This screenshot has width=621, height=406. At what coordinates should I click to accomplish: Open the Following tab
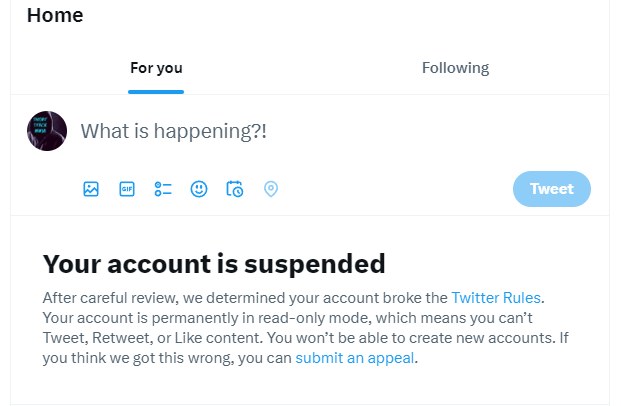(x=455, y=68)
